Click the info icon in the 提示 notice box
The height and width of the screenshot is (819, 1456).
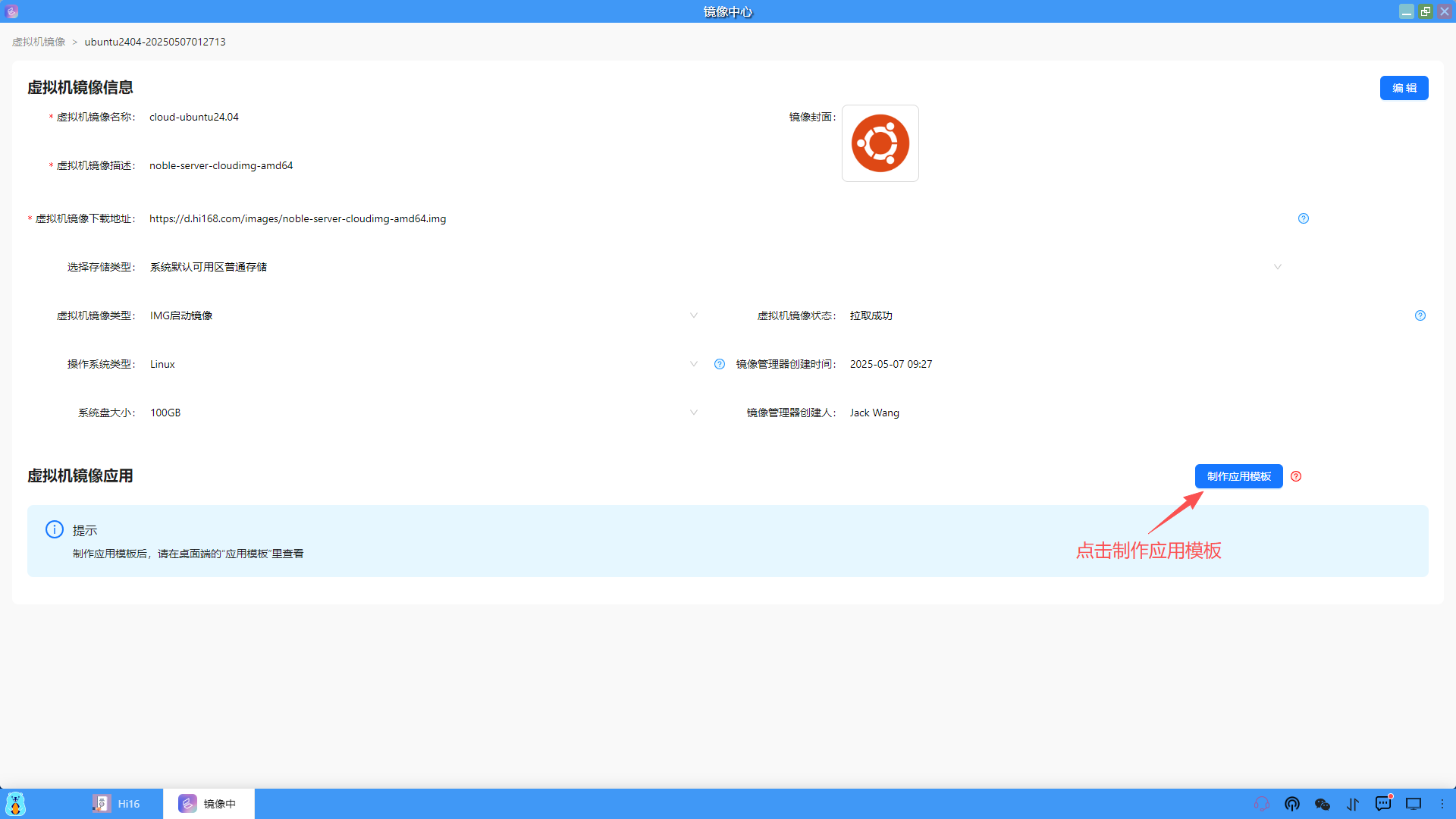[54, 529]
